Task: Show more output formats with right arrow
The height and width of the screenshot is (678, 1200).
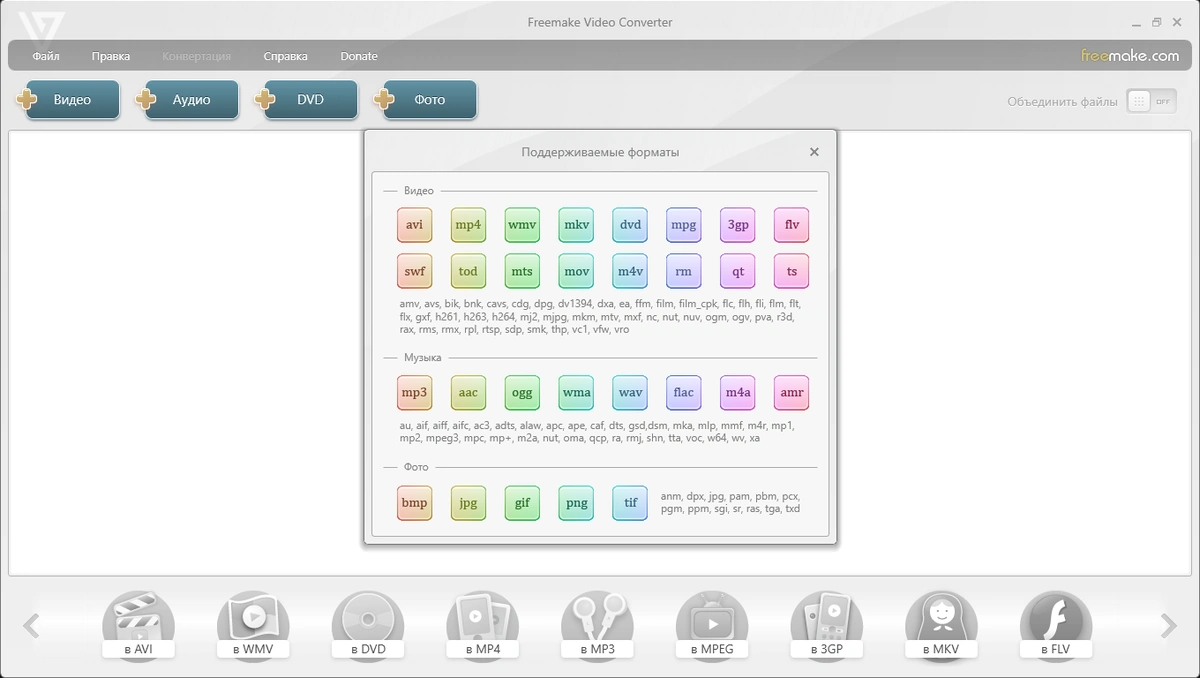Action: 1168,626
